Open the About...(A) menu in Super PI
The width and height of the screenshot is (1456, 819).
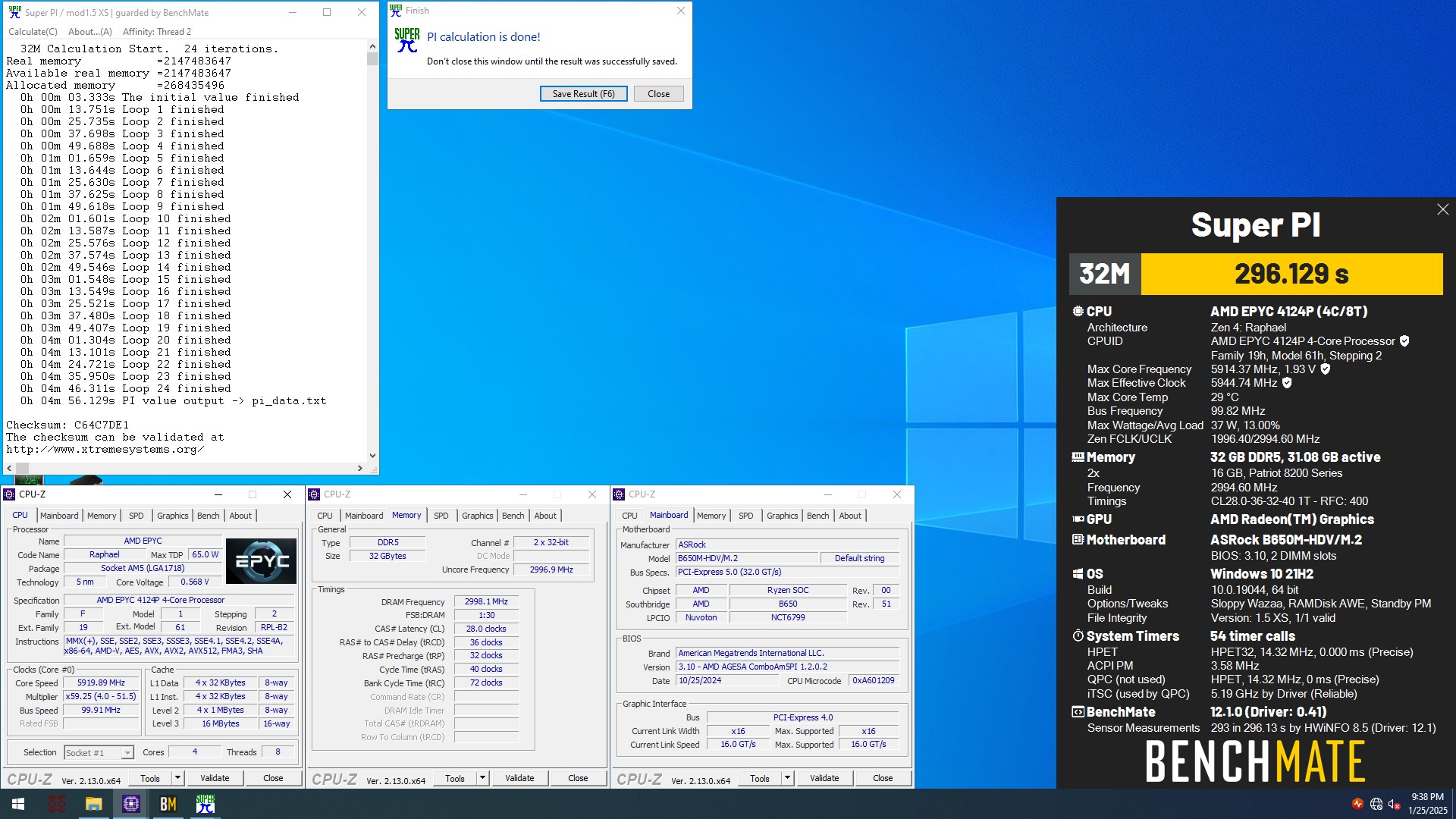tap(89, 32)
